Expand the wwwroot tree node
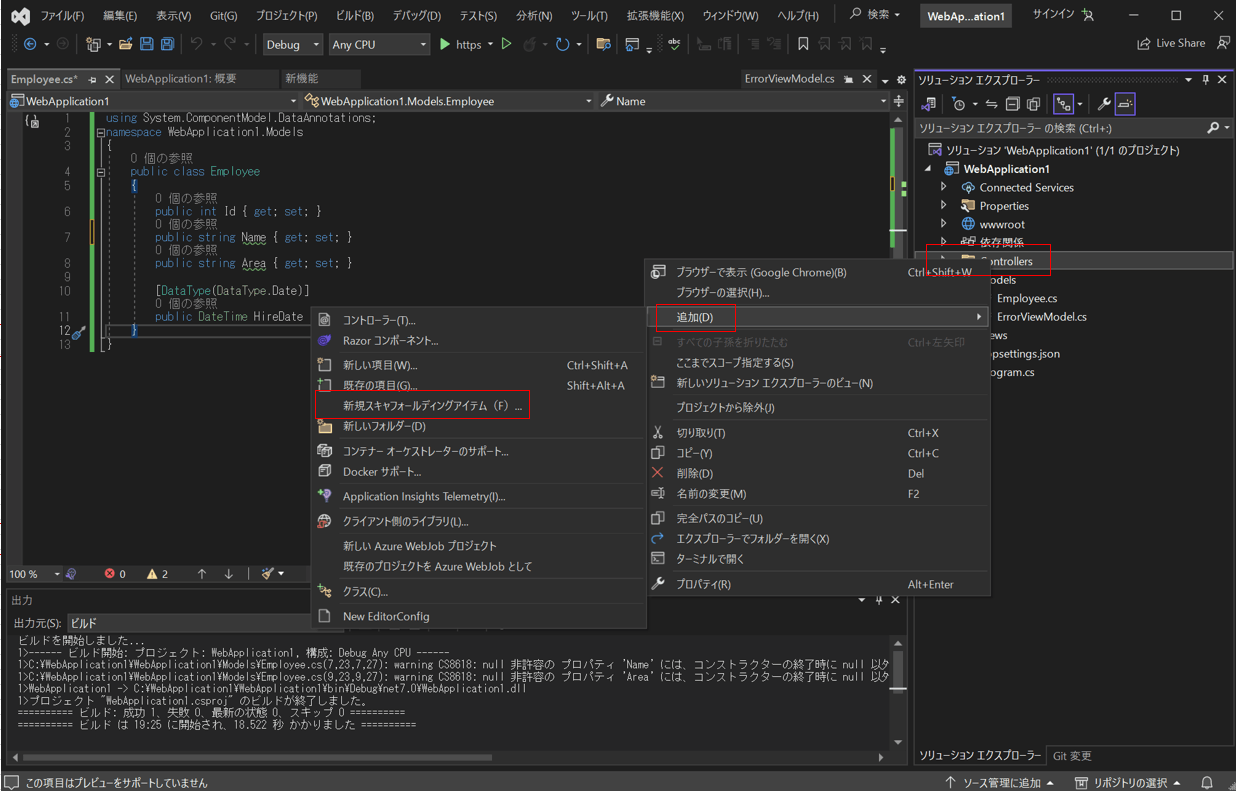Viewport: 1236px width, 791px height. tap(943, 224)
